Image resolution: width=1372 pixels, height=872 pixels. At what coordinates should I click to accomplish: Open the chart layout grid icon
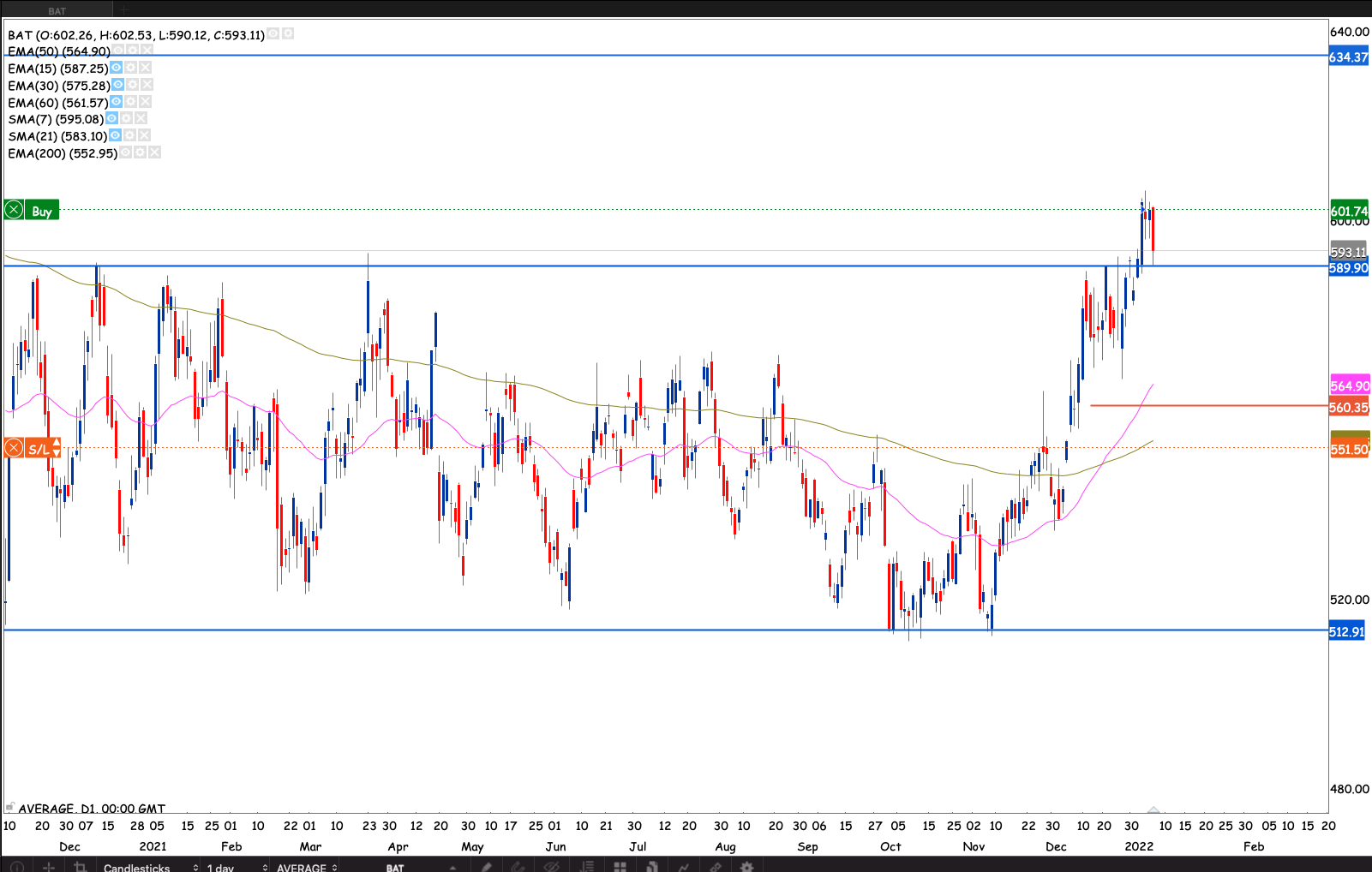pyautogui.click(x=620, y=867)
